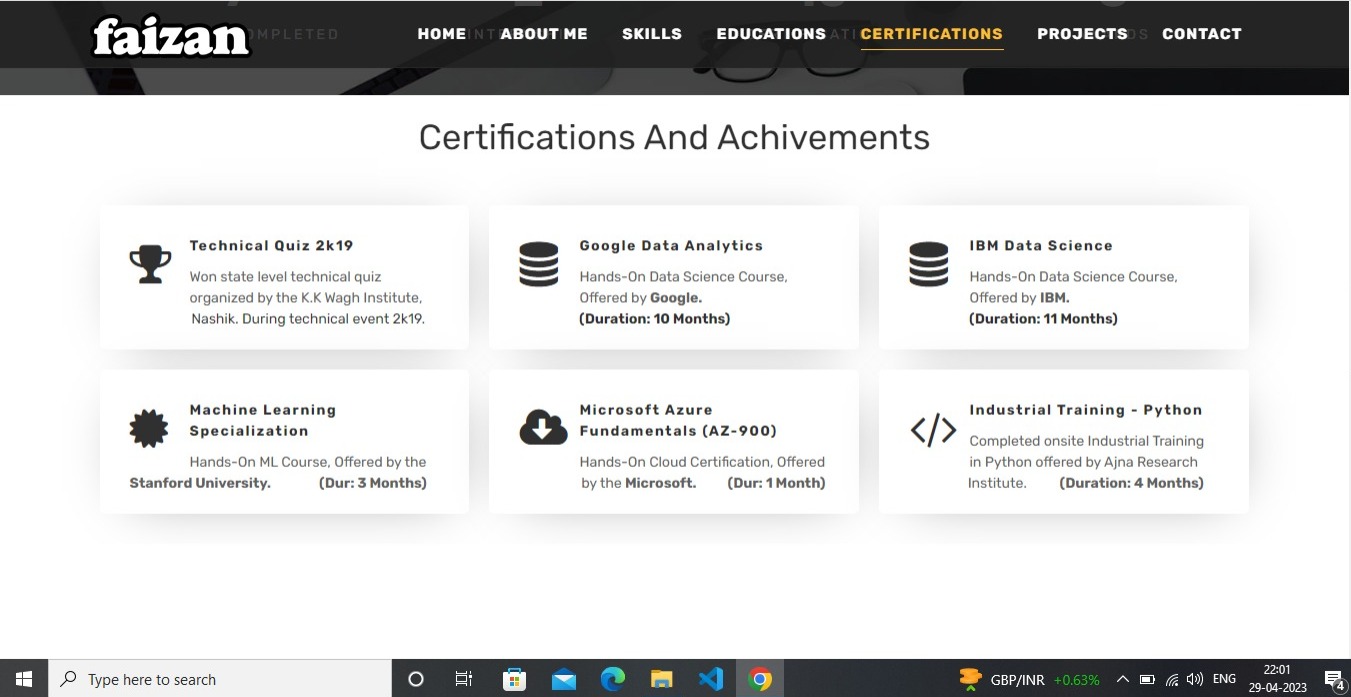The height and width of the screenshot is (697, 1351).
Task: Select the cloud download icon on Azure Fundamentals card
Action: pyautogui.click(x=542, y=427)
